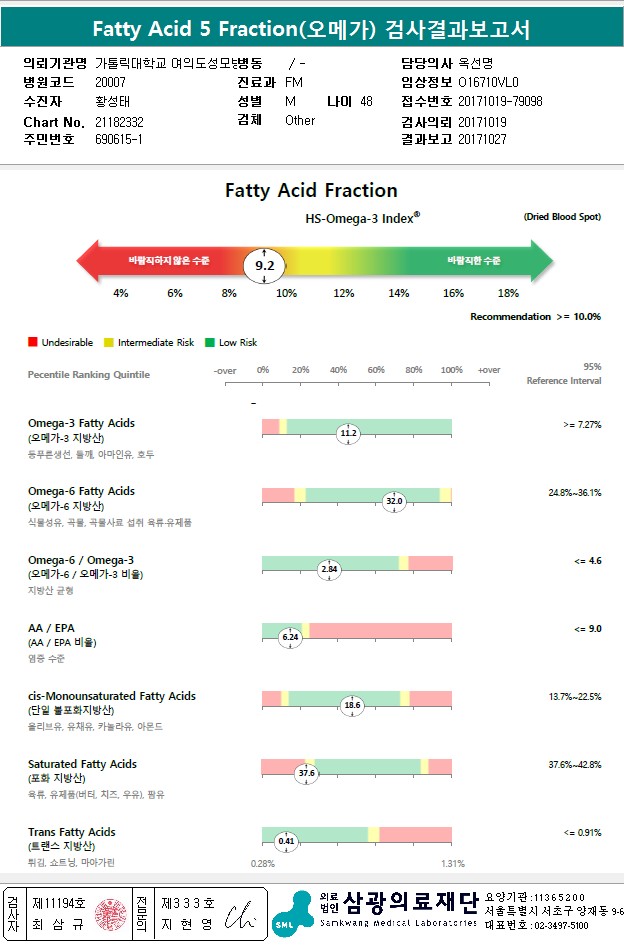
Task: Click the report title header banner
Action: (311, 28)
